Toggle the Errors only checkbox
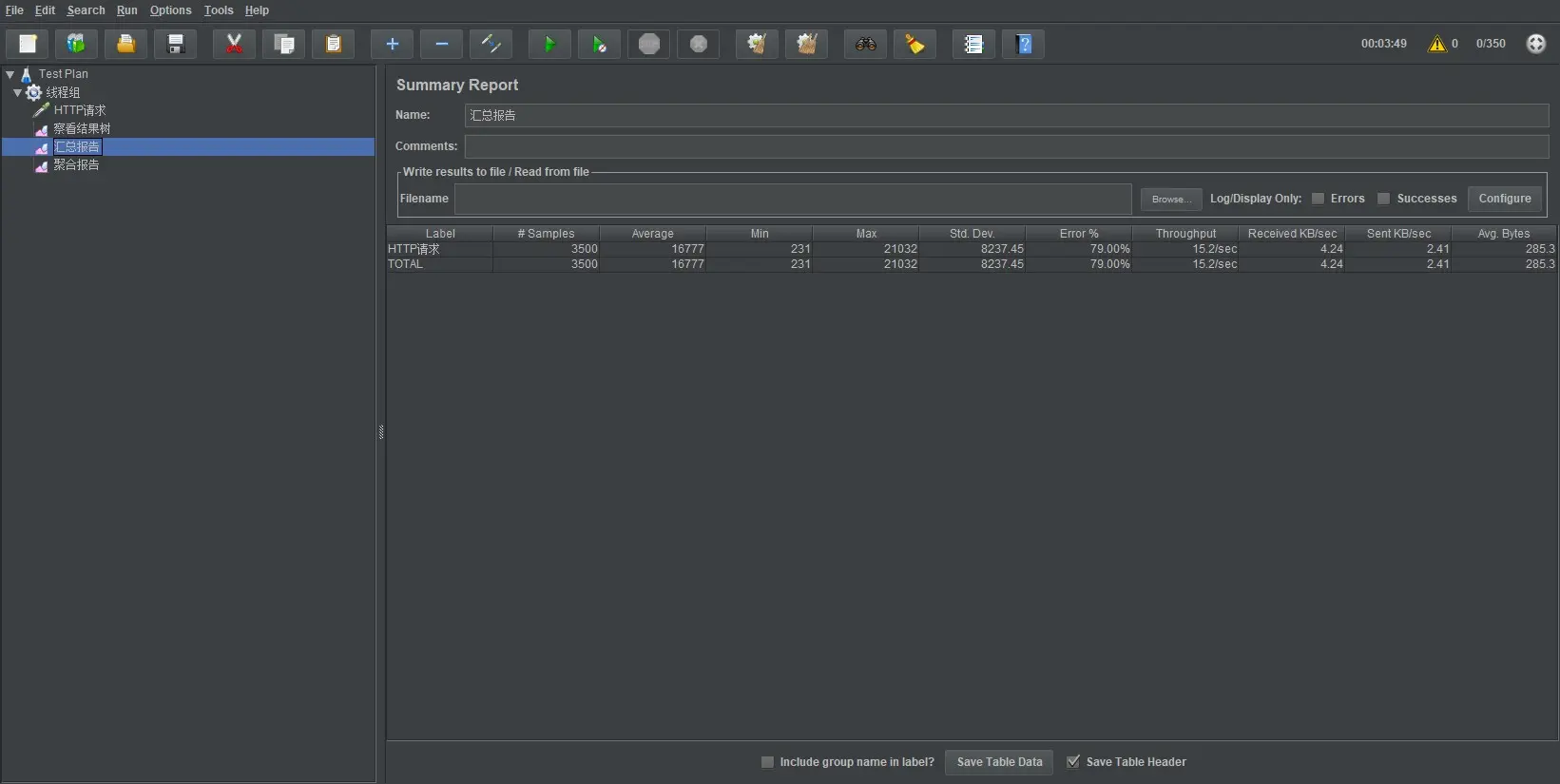 [1318, 199]
